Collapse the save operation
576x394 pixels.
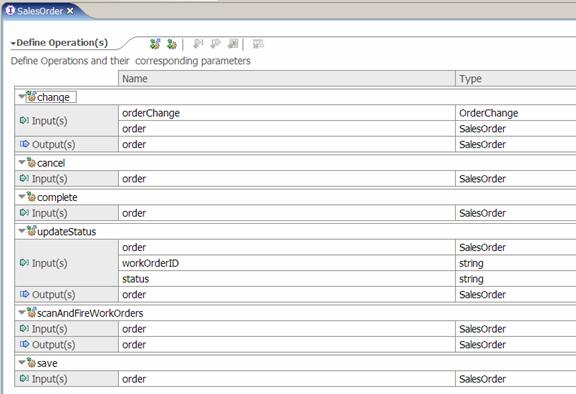tap(22, 363)
